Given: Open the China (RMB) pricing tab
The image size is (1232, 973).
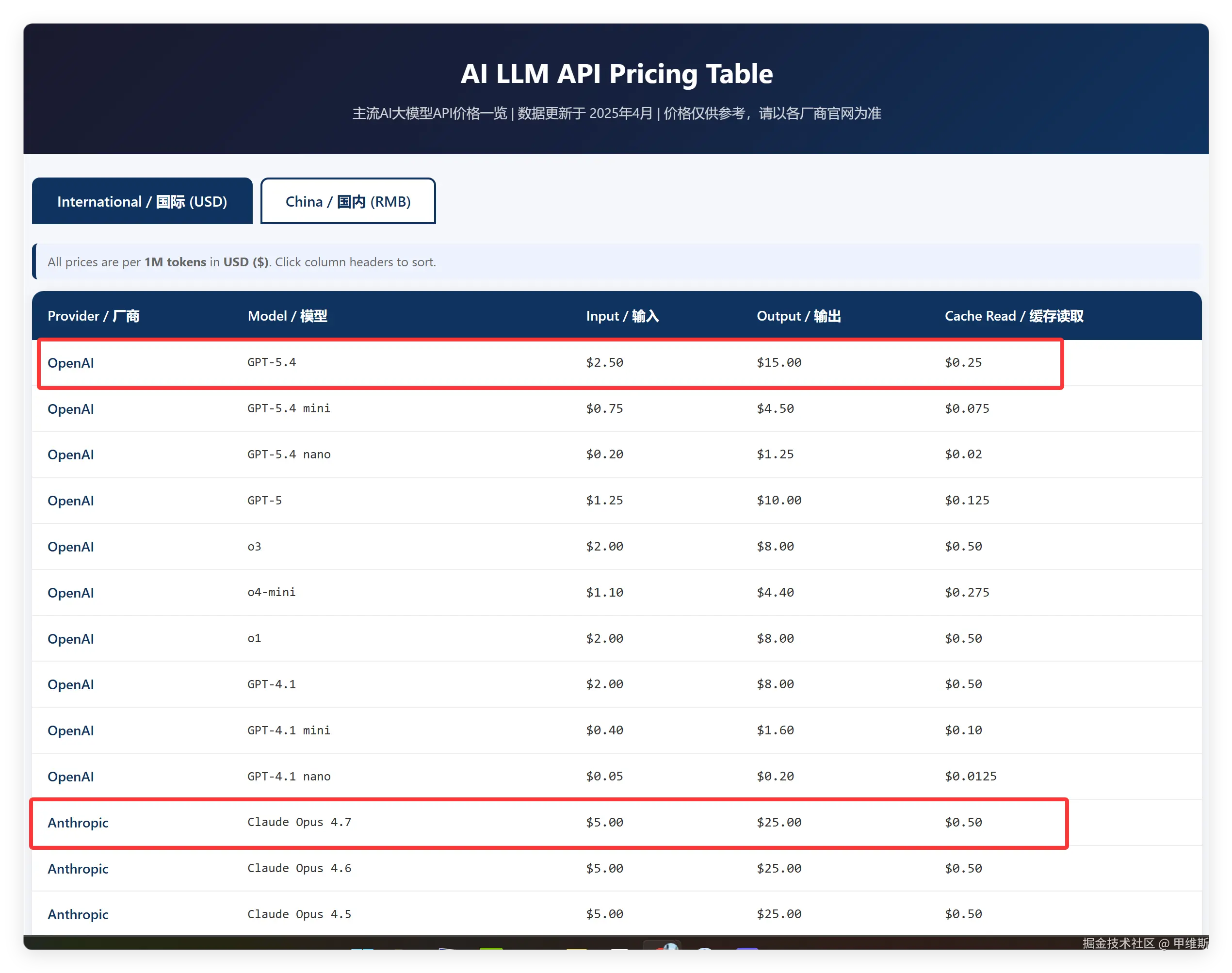Looking at the screenshot, I should click(347, 201).
